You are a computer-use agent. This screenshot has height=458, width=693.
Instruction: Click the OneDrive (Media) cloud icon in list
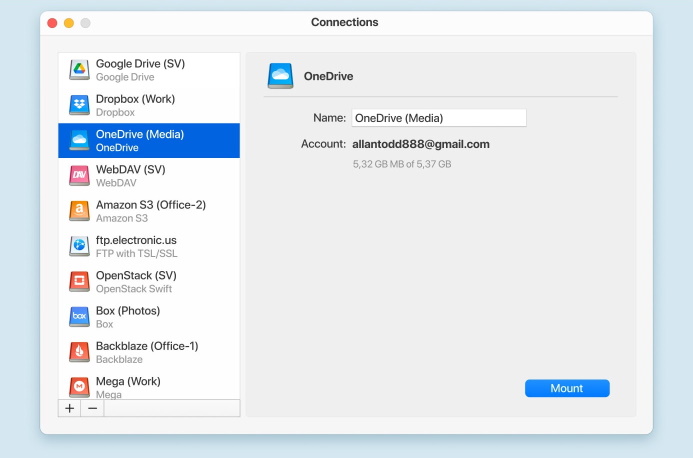(80, 140)
